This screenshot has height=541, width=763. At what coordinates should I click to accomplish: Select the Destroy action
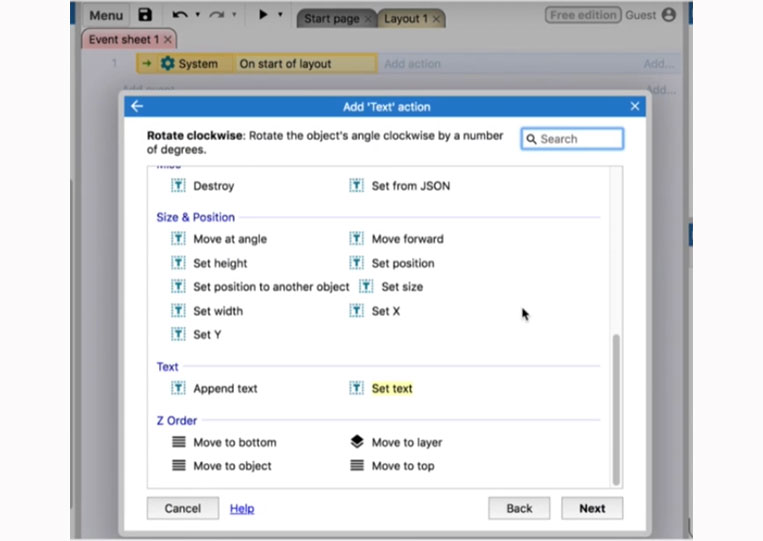tap(214, 186)
